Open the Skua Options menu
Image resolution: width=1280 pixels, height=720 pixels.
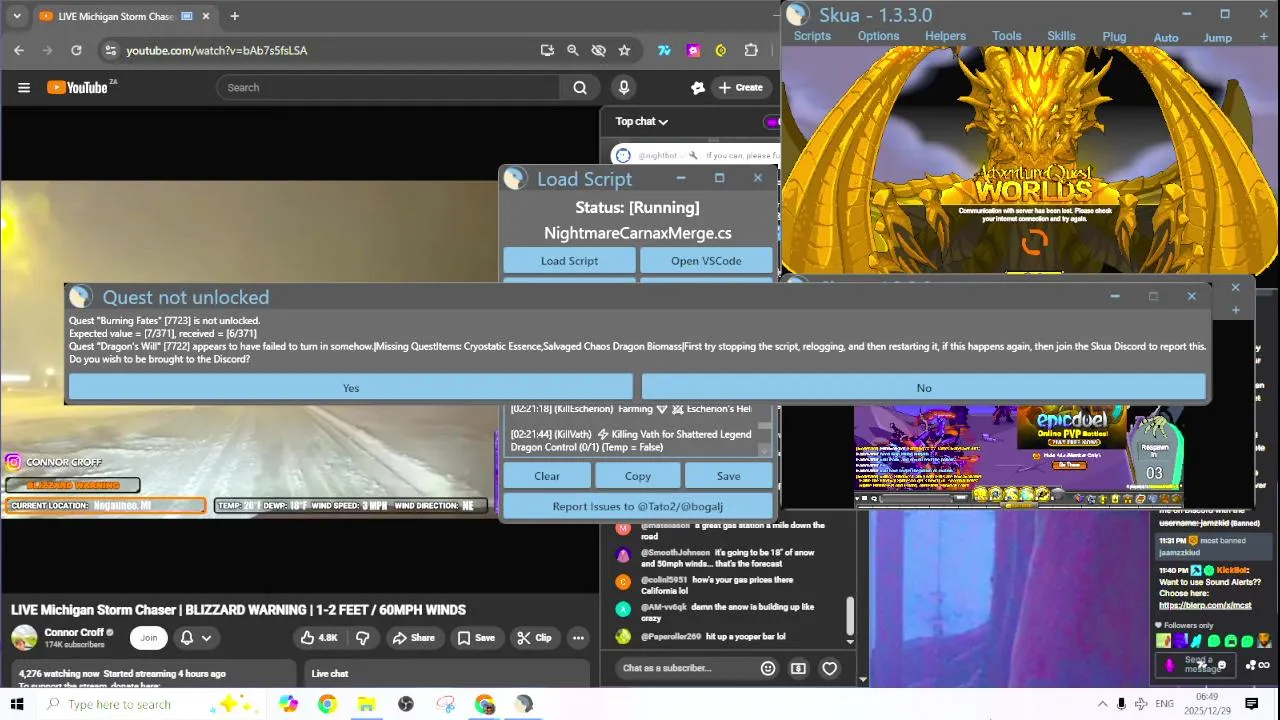tap(878, 36)
